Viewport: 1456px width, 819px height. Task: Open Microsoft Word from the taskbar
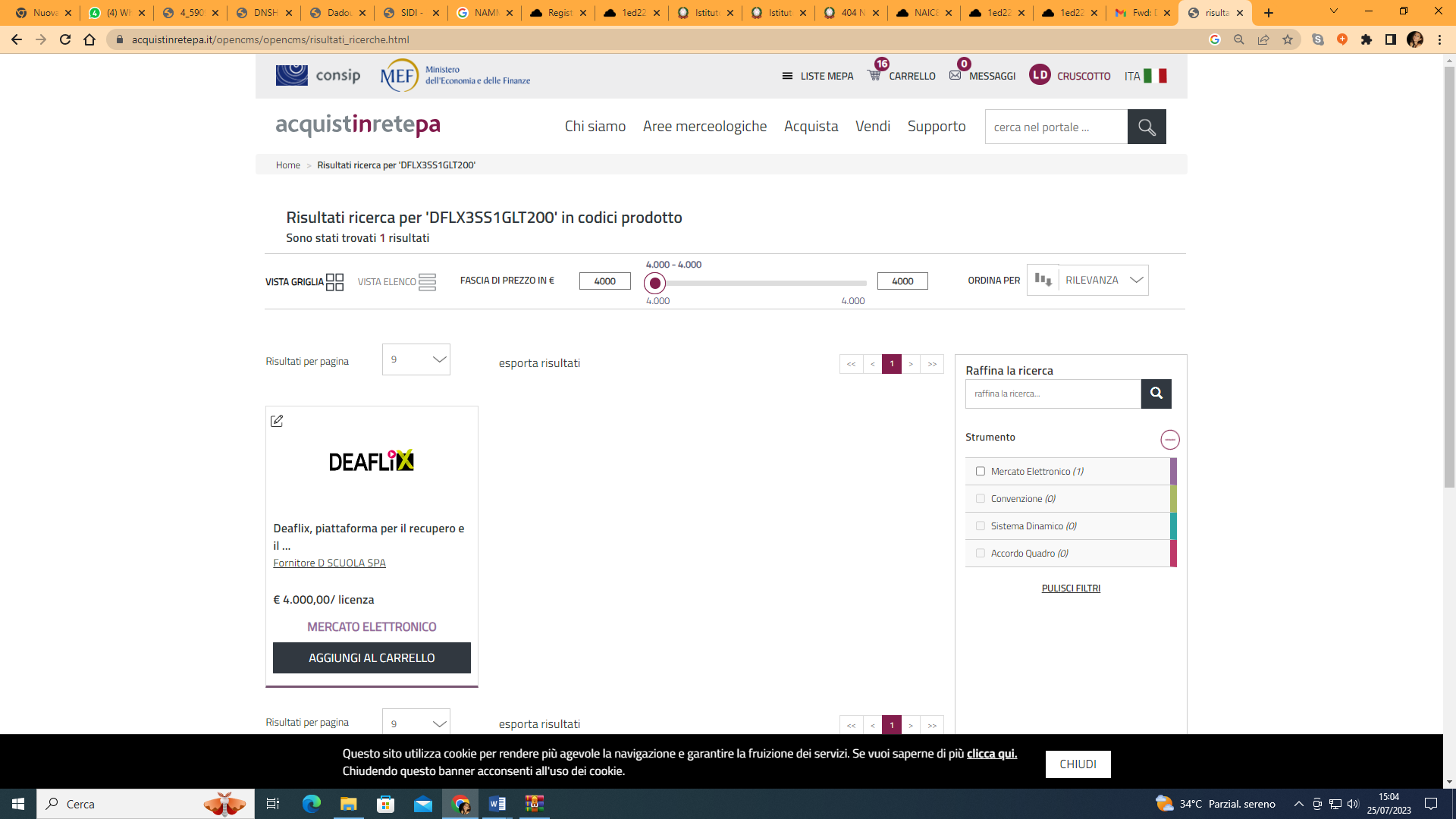point(497,804)
